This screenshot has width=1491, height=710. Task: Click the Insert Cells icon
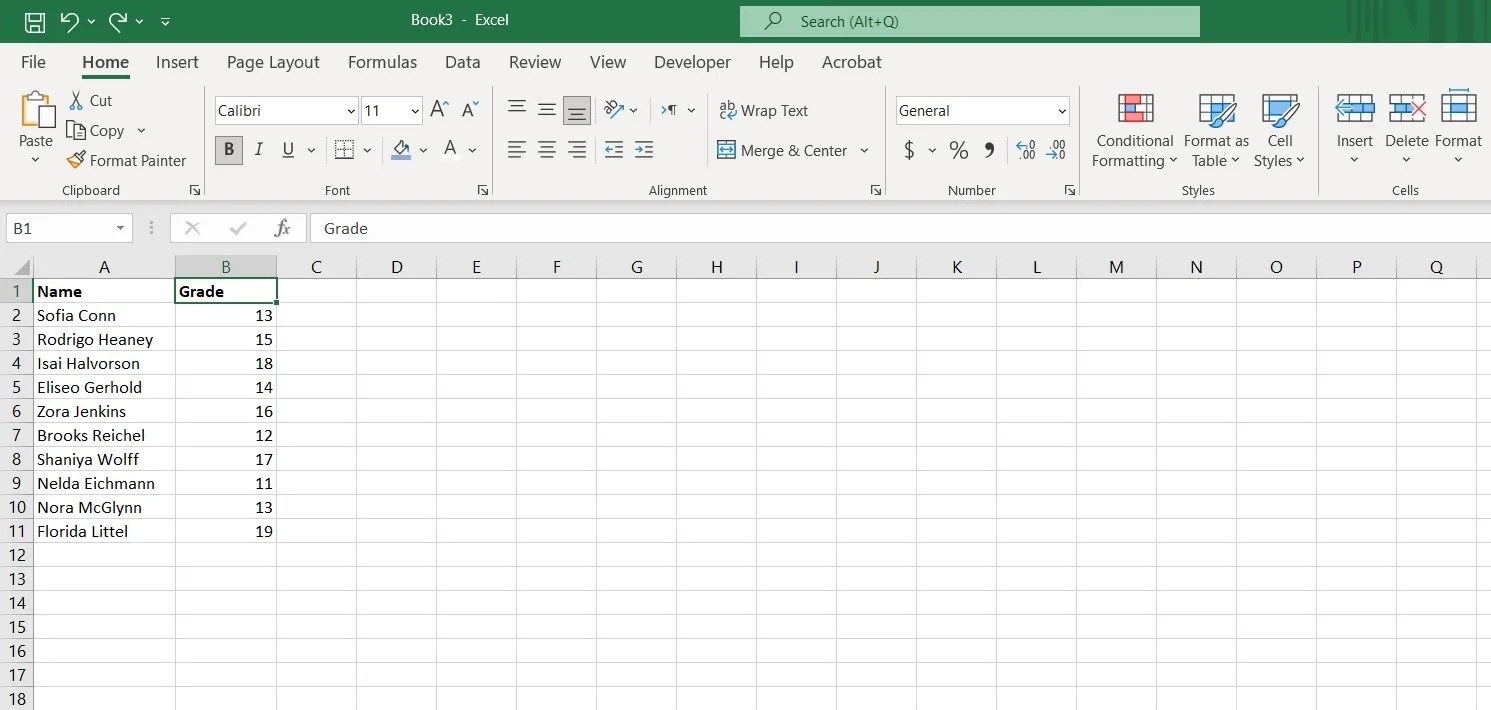[1354, 110]
